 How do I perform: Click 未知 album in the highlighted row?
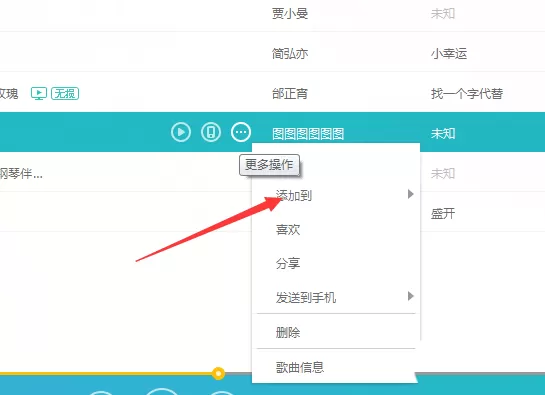coord(443,133)
